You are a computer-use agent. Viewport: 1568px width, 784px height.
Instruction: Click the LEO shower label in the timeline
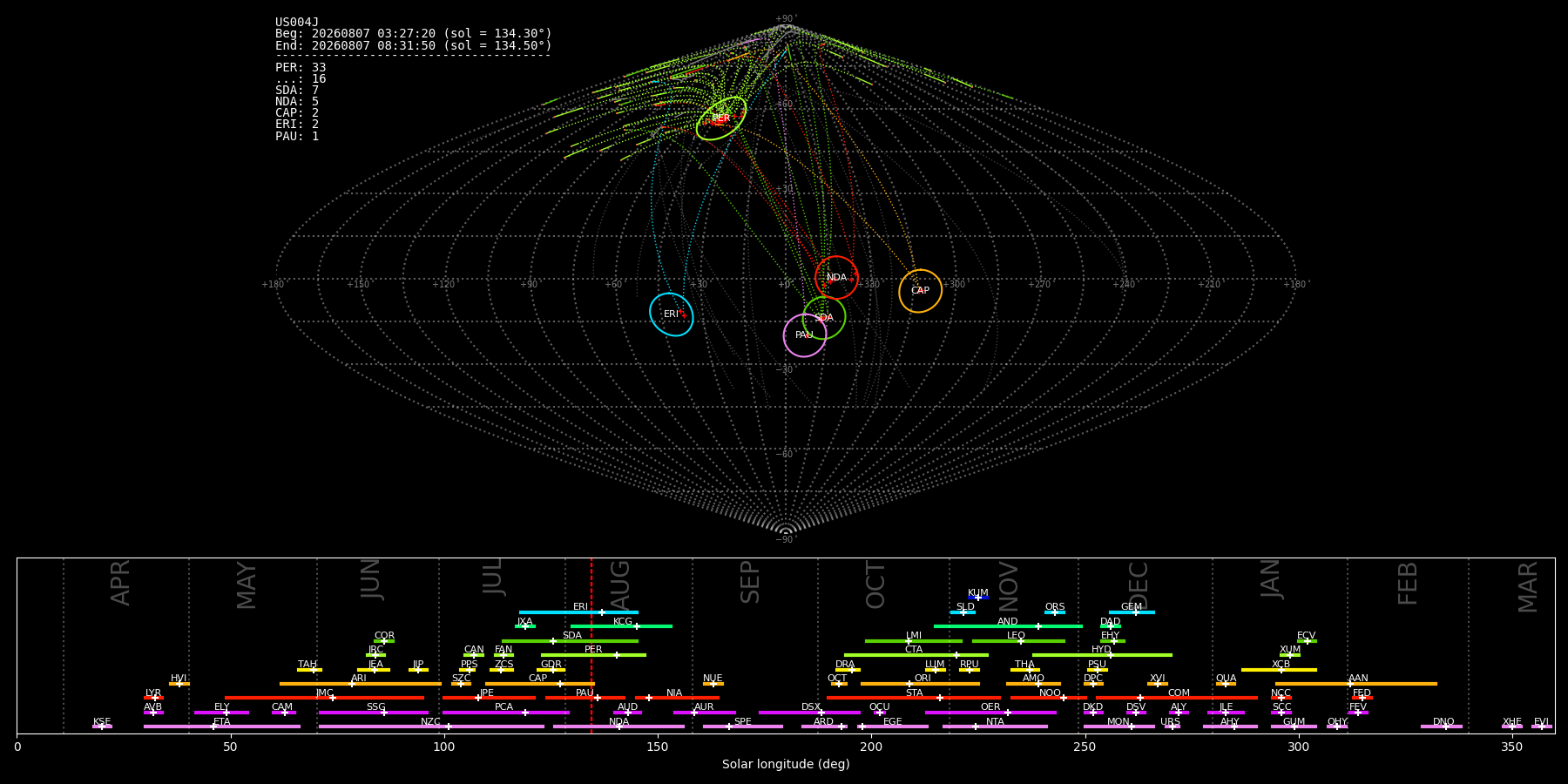[x=1016, y=636]
